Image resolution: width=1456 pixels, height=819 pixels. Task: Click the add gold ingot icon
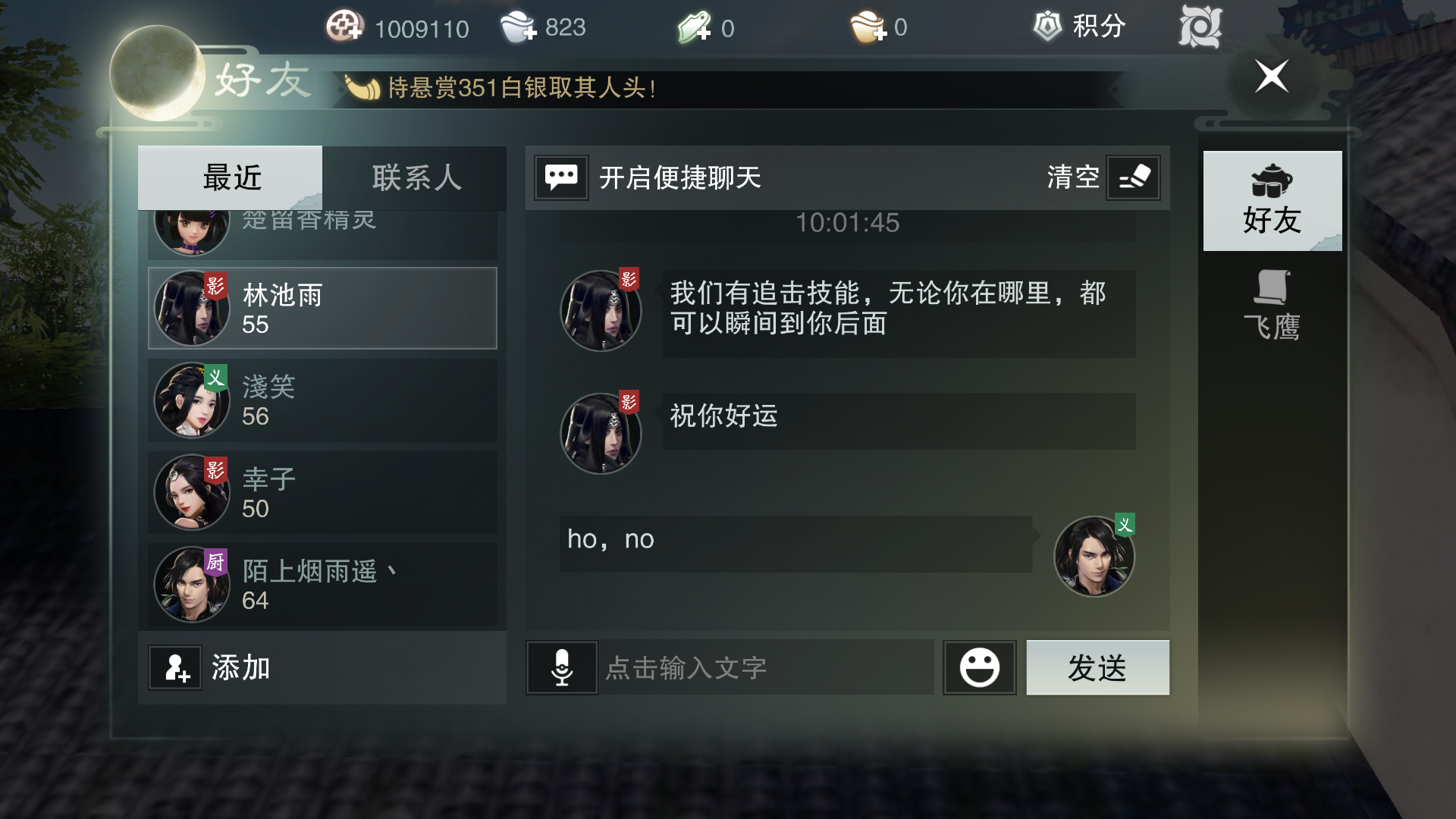868,27
